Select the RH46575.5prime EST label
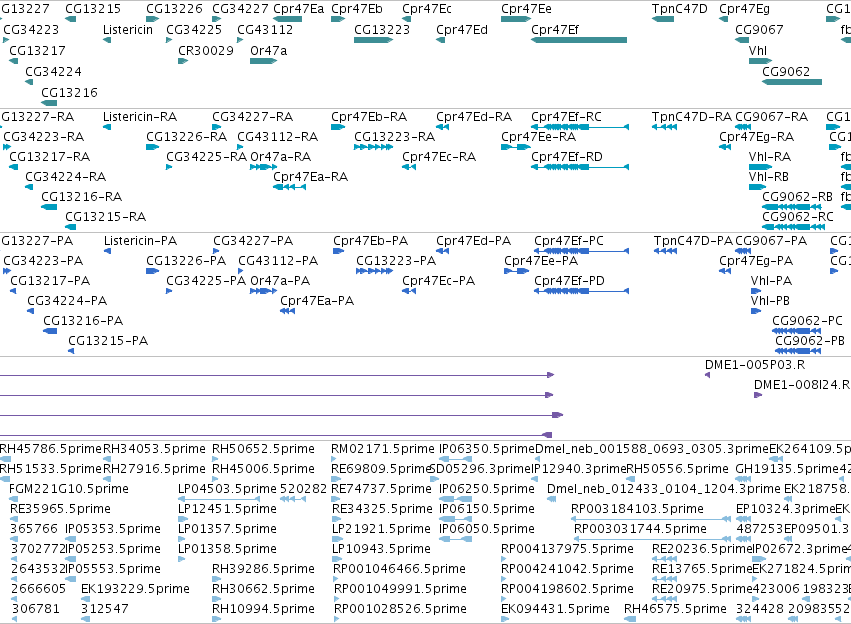Image resolution: width=851 pixels, height=624 pixels. click(x=675, y=609)
